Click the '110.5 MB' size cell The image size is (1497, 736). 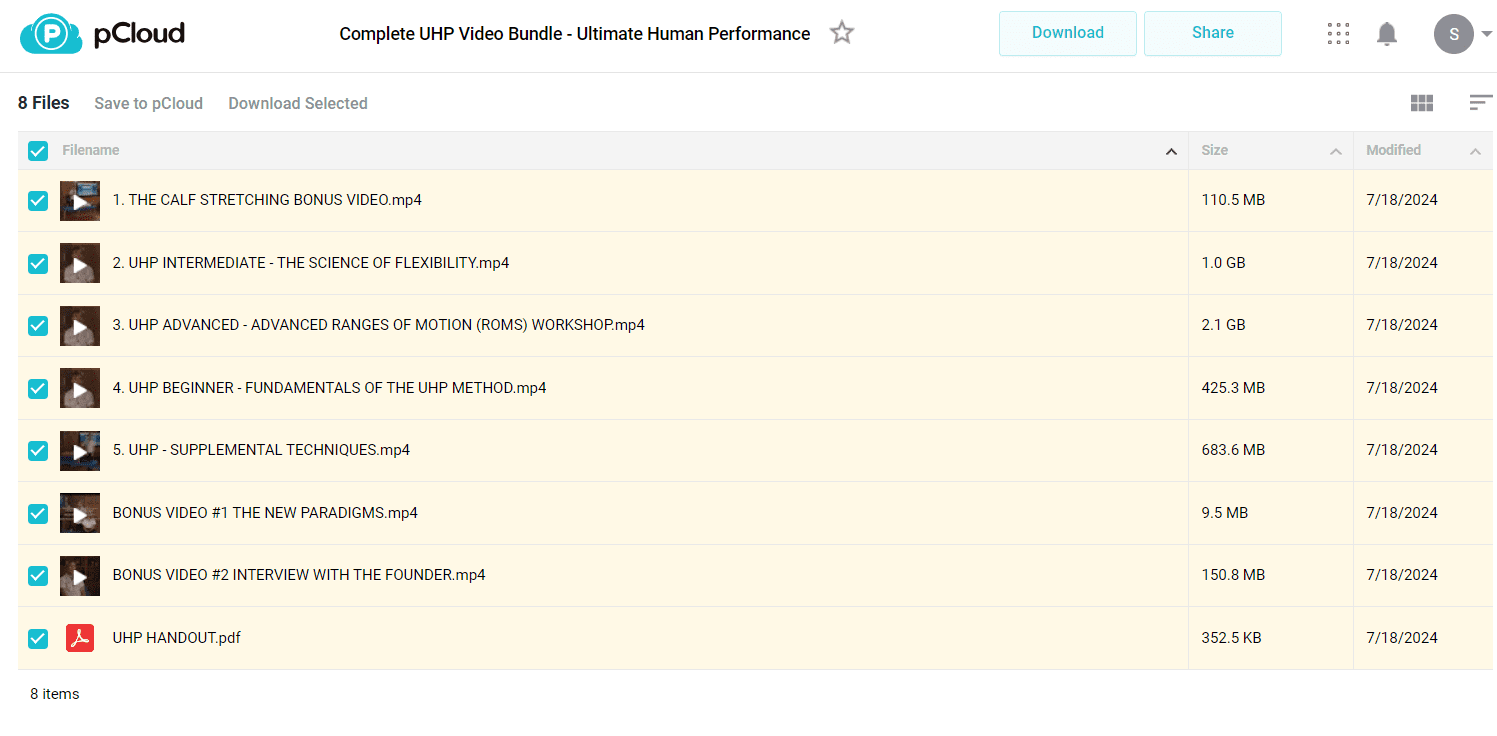1233,200
